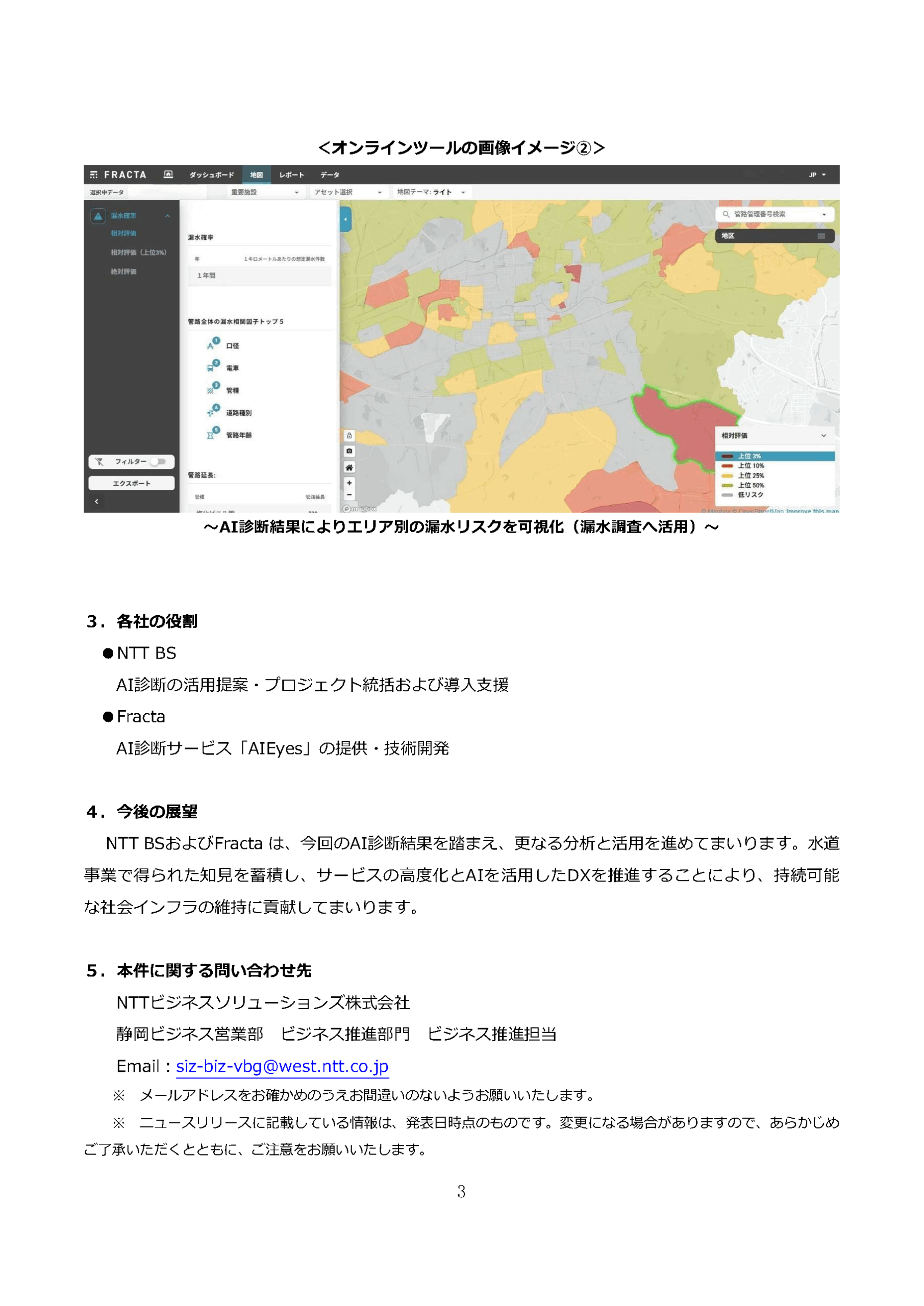This screenshot has height=1306, width=924.
Task: Select the 上位 10% legend color swatch
Action: pos(727,466)
